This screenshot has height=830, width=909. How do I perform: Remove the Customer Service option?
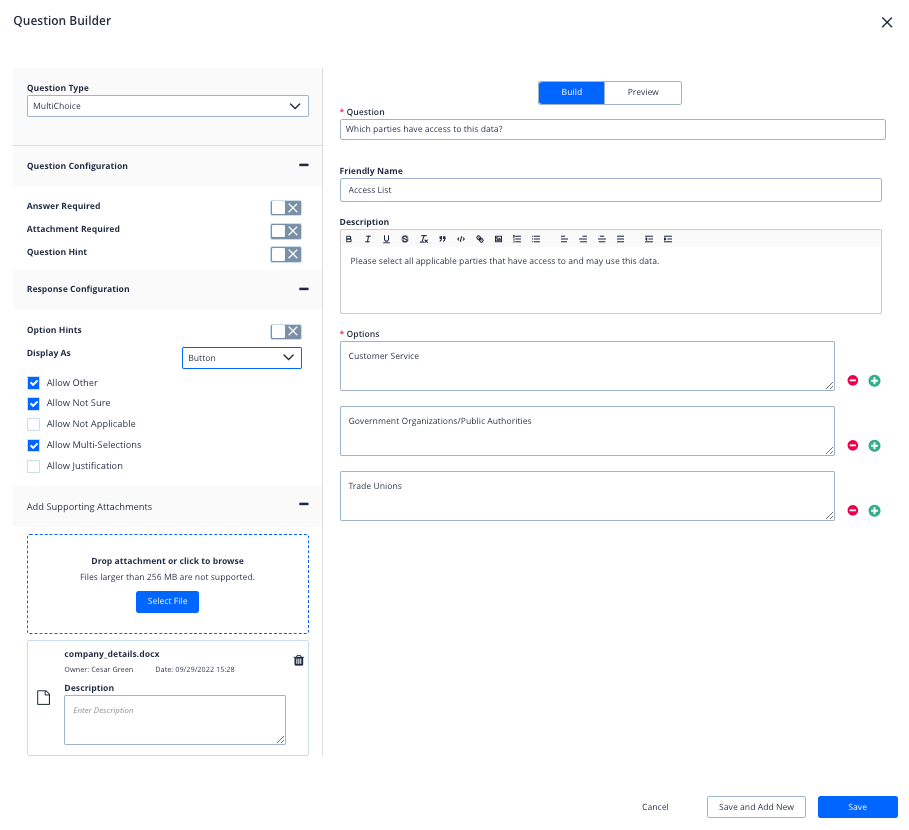click(853, 381)
